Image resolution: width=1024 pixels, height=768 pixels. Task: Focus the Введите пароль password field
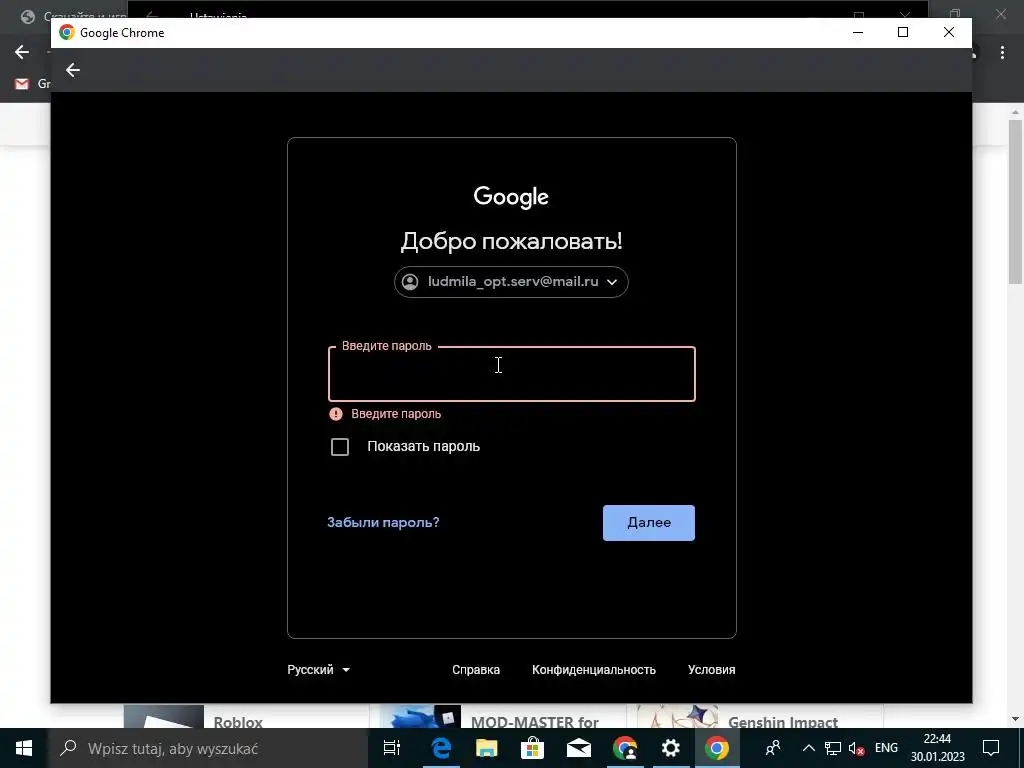(511, 374)
